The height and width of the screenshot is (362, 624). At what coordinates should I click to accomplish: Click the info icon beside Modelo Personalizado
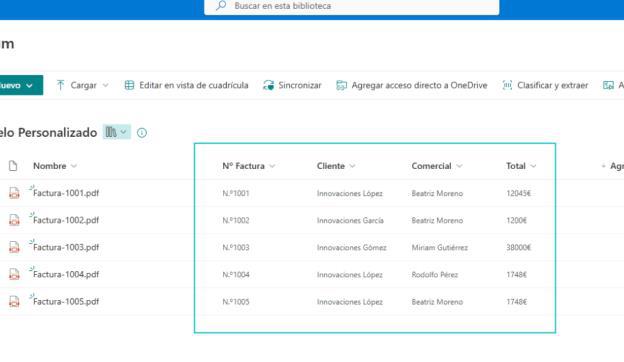point(142,133)
